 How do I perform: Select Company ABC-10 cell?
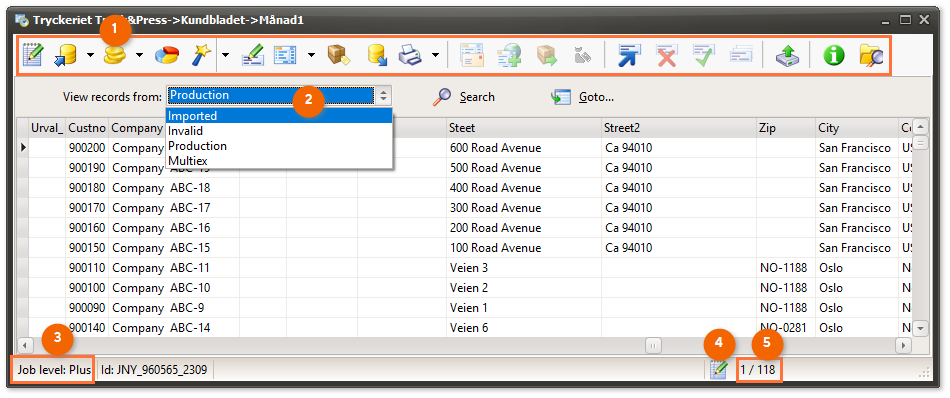coord(174,288)
